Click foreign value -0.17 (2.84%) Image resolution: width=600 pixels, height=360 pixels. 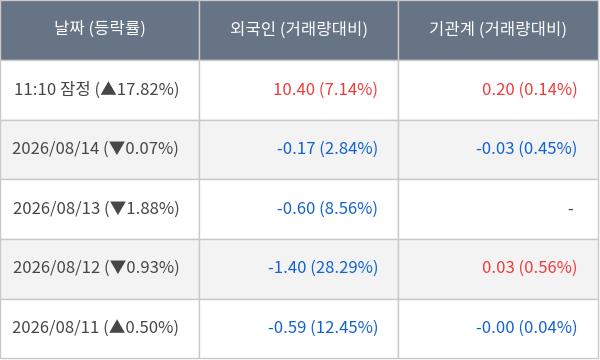pos(327,148)
